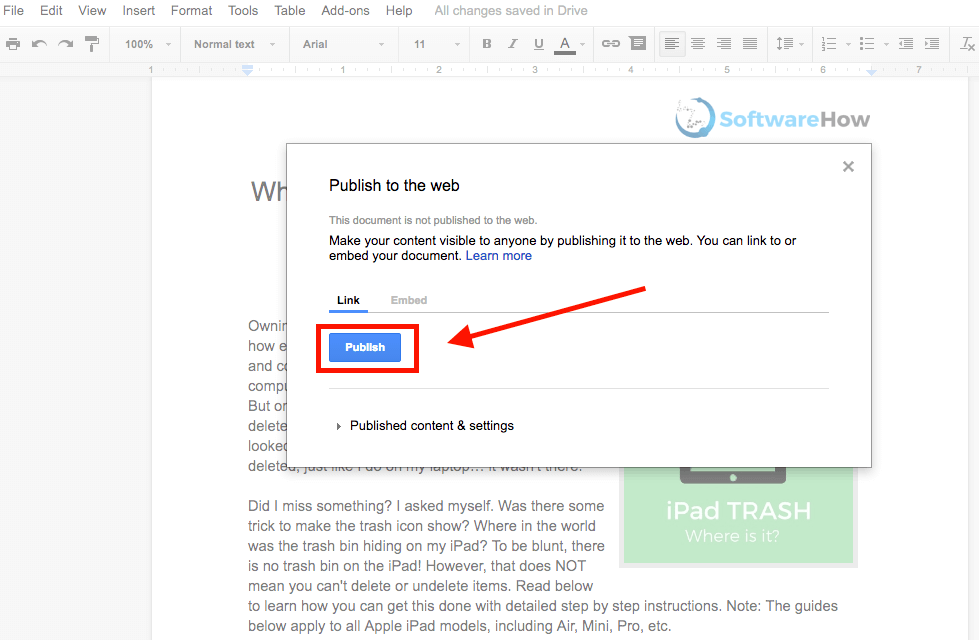This screenshot has height=640, width=979.
Task: Follow the Learn more link
Action: click(498, 256)
